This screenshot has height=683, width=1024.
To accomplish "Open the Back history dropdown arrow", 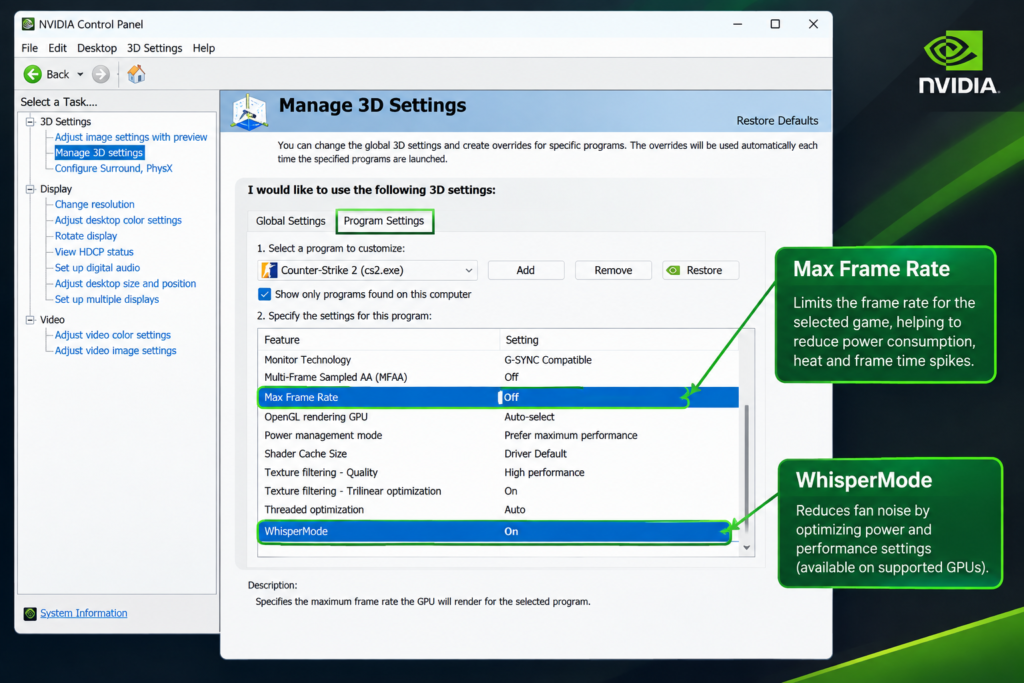I will coord(80,74).
